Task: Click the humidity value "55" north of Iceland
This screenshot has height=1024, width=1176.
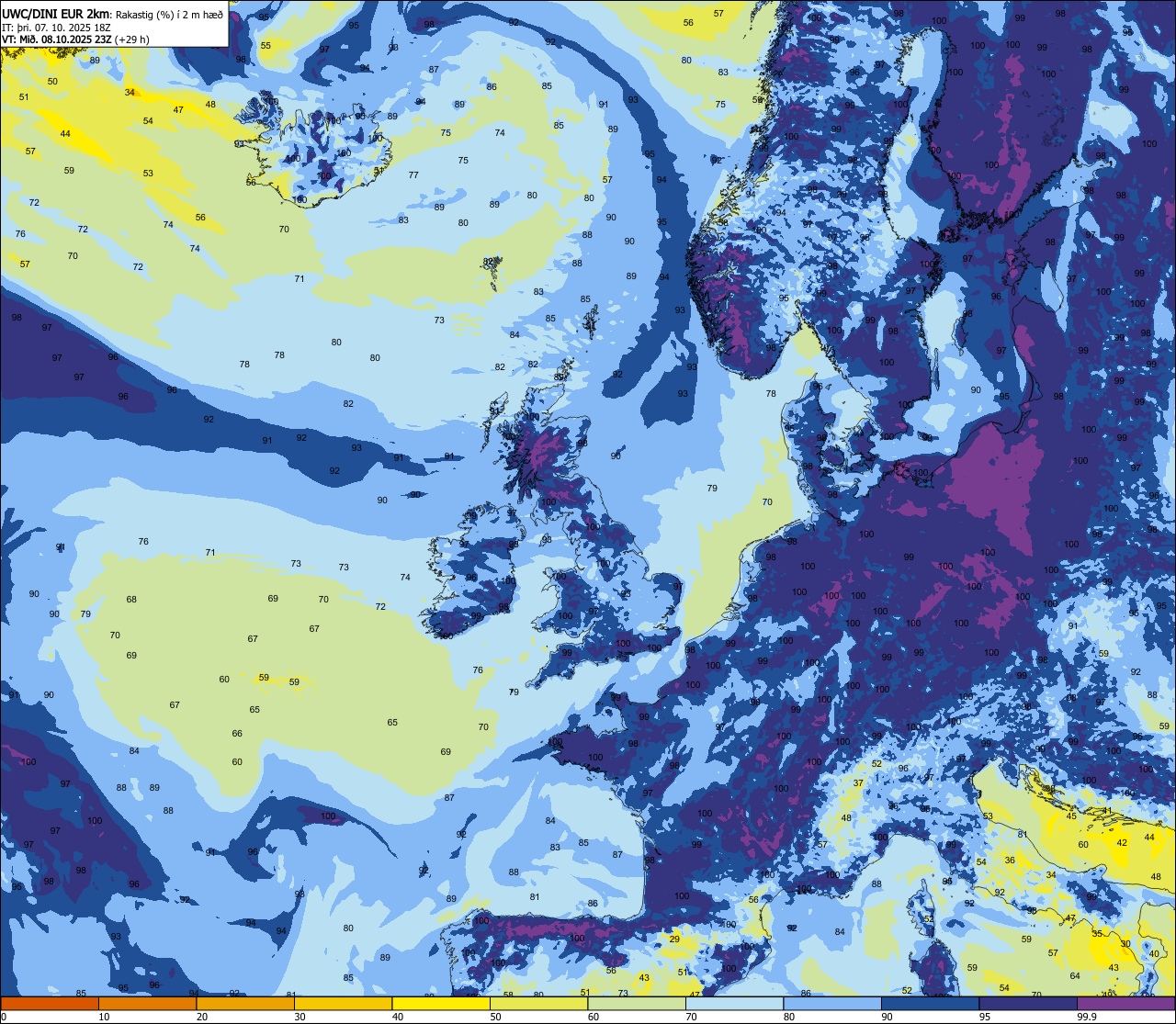Action: tap(266, 45)
